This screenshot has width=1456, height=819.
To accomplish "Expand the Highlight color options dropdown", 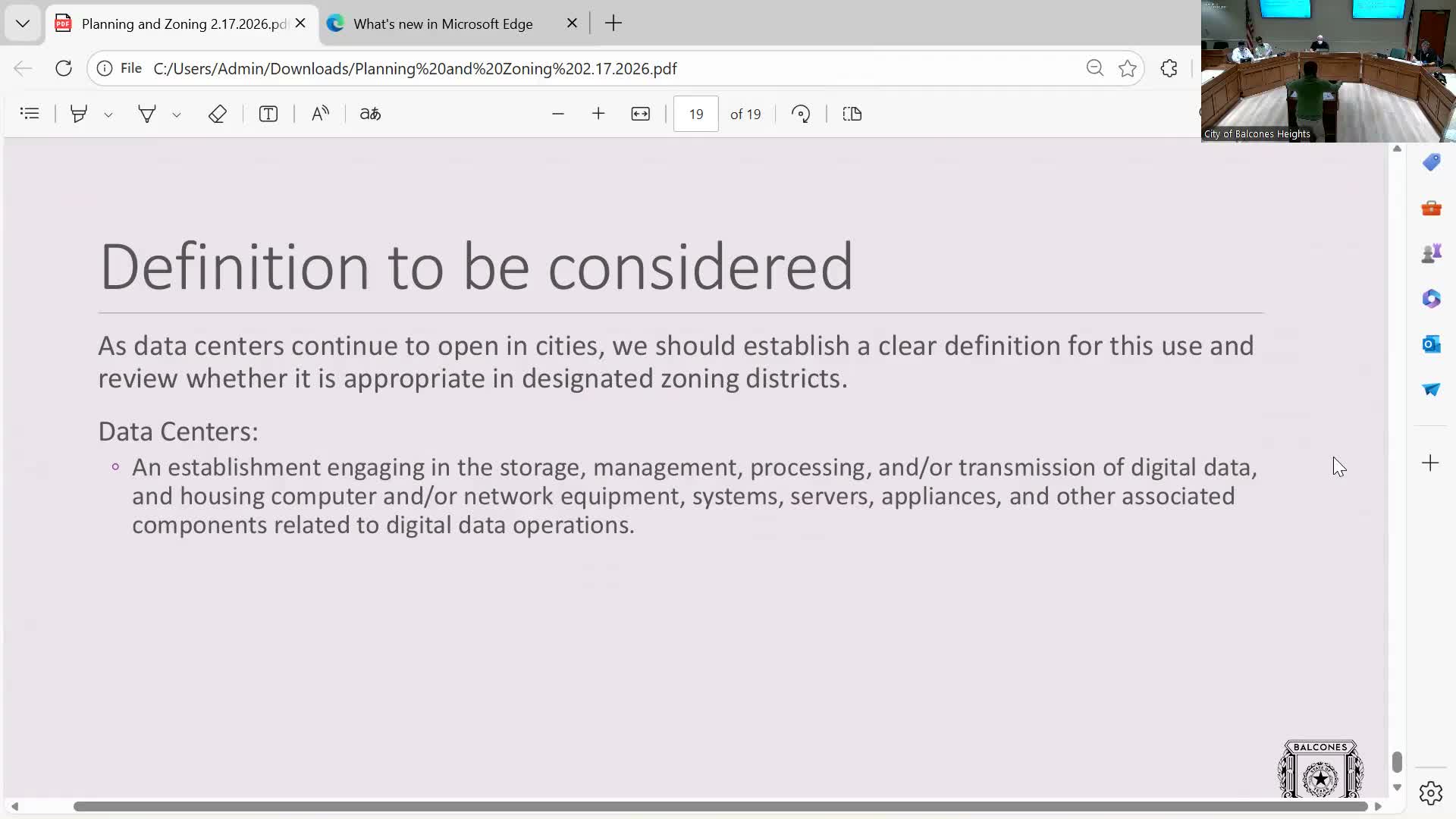I will point(108,115).
